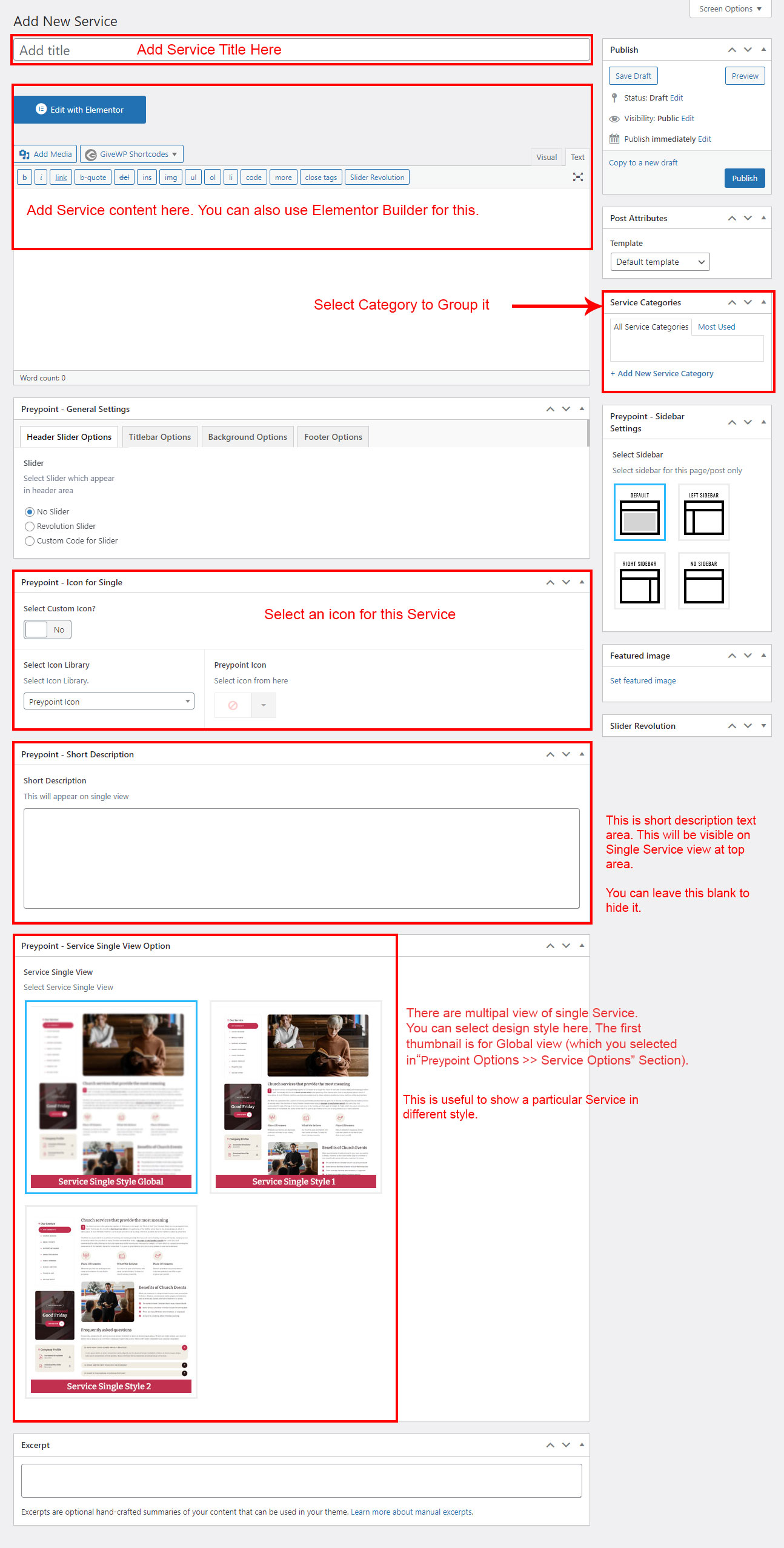Switch to the Titlebar Options tab
Screen dimensions: 784x1548
tap(159, 437)
